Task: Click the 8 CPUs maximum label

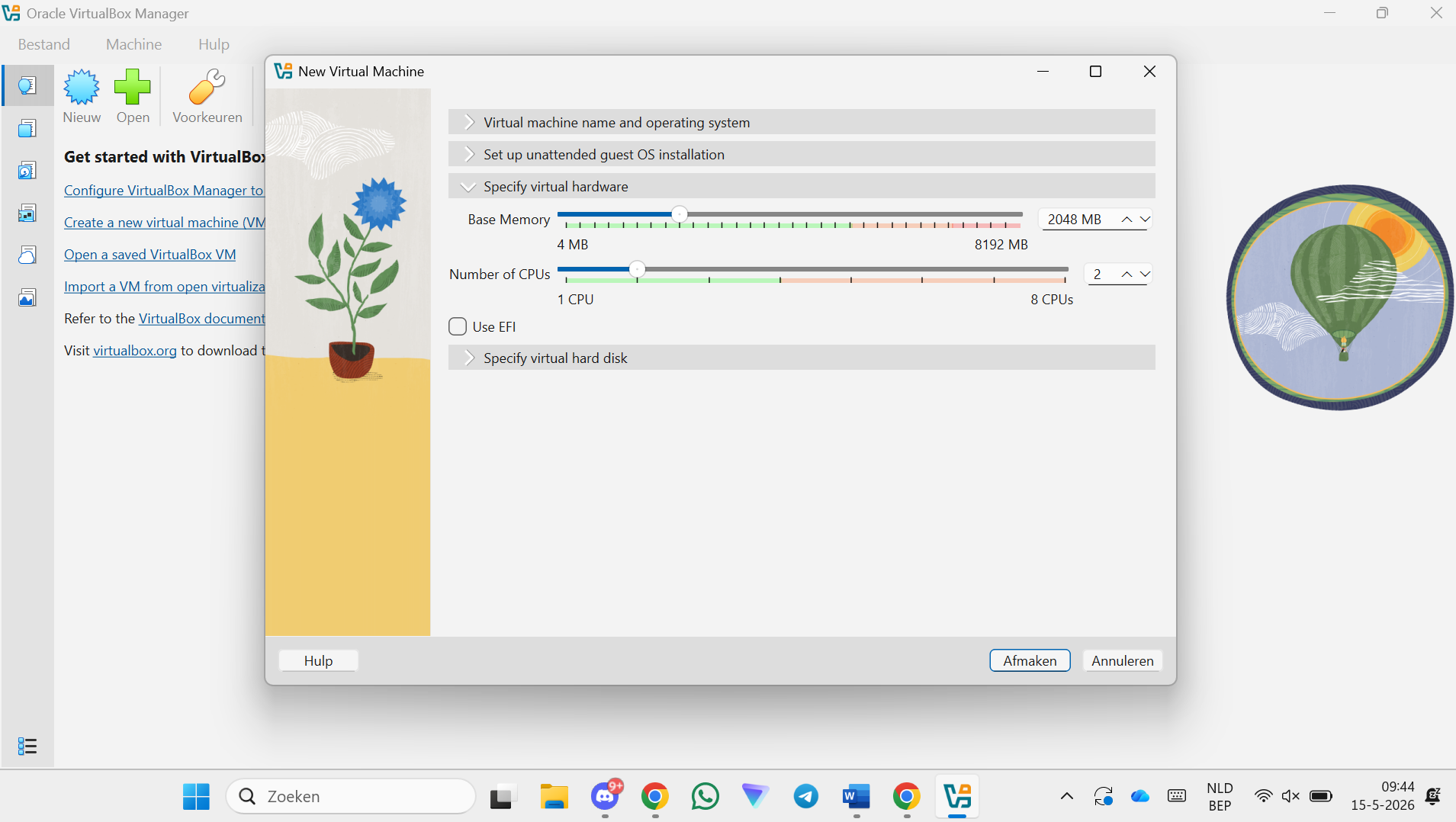Action: (1052, 300)
